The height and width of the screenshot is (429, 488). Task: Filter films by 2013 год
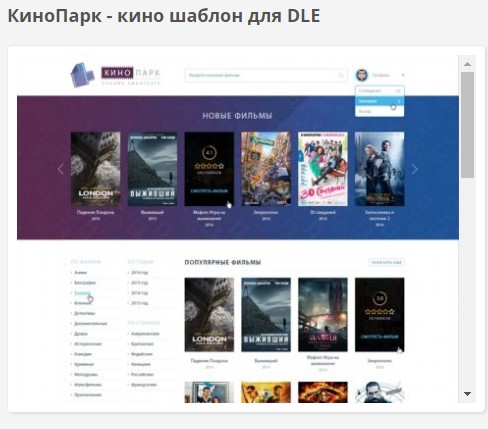[x=140, y=303]
